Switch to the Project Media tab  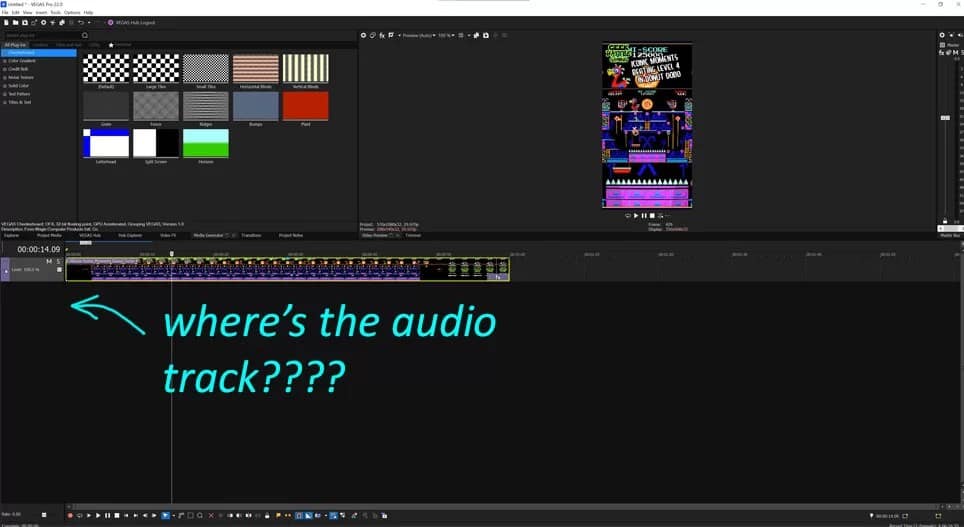(x=49, y=236)
